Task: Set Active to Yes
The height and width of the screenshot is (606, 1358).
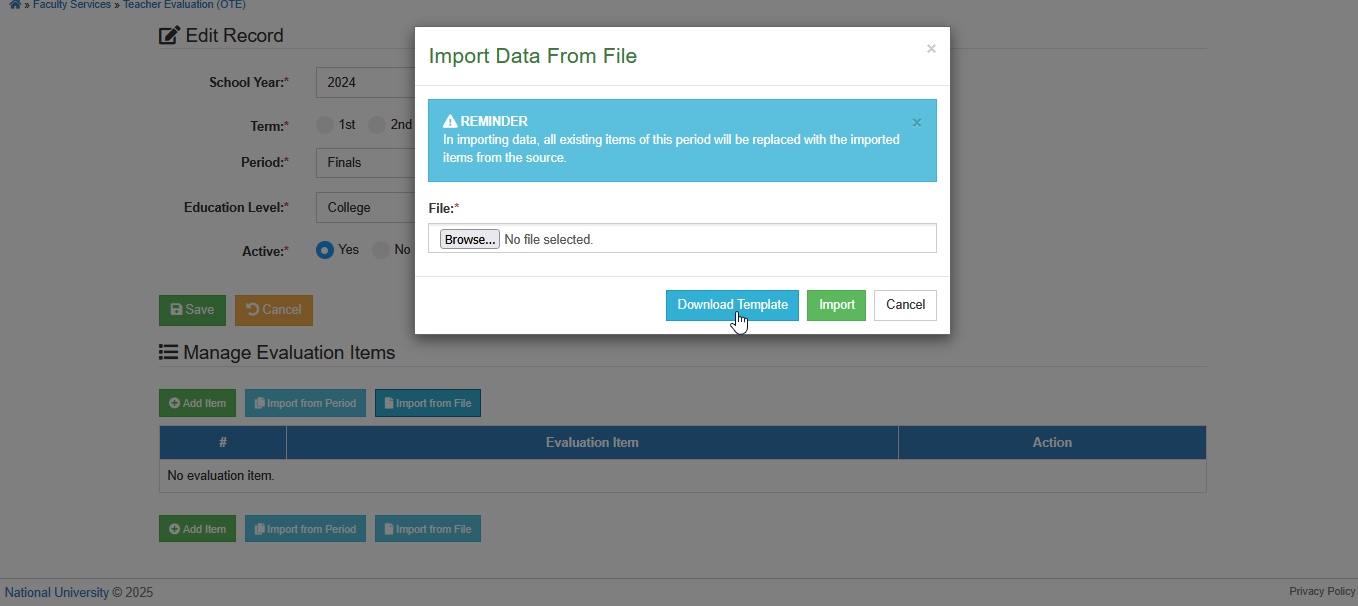Action: point(325,250)
